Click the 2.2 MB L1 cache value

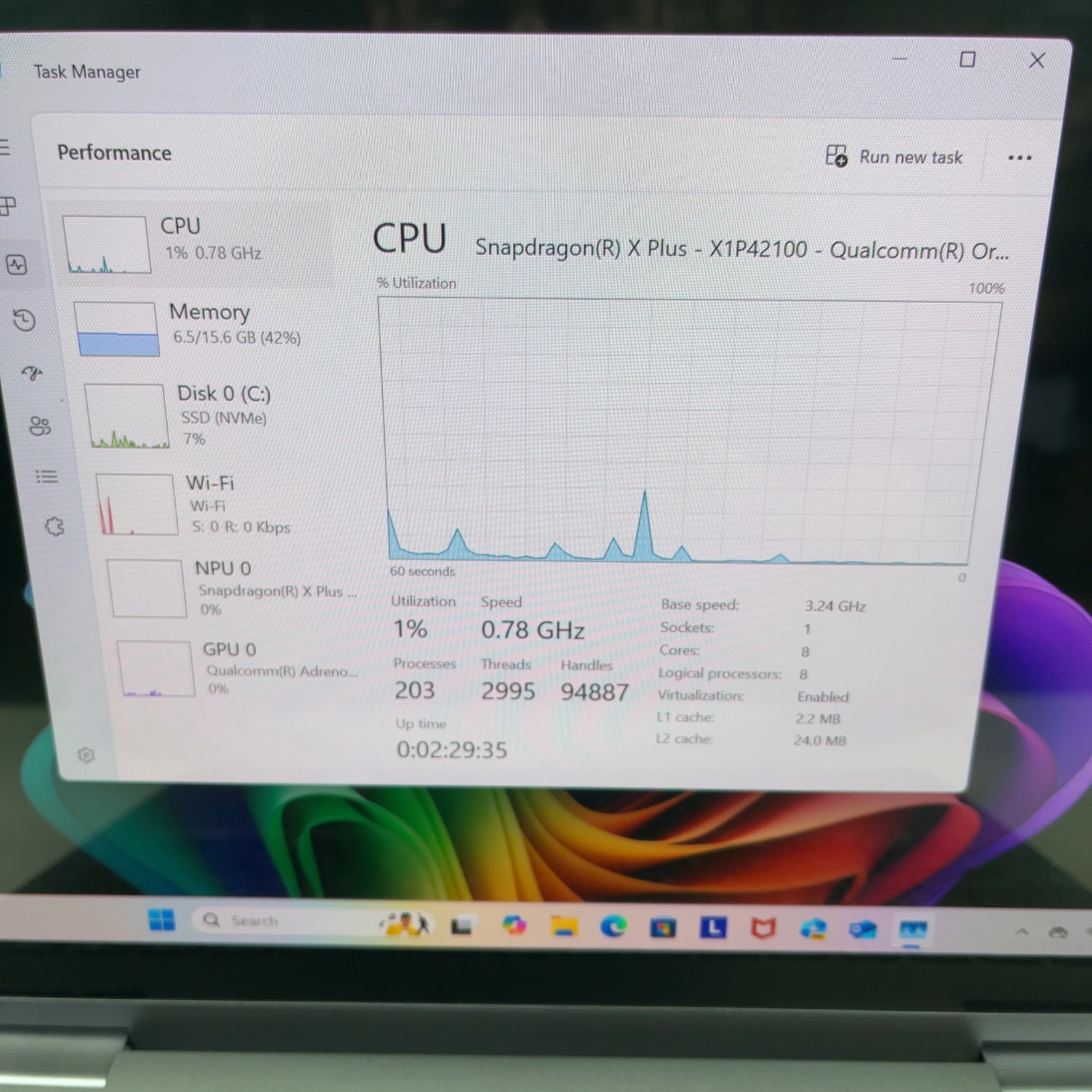tap(818, 719)
